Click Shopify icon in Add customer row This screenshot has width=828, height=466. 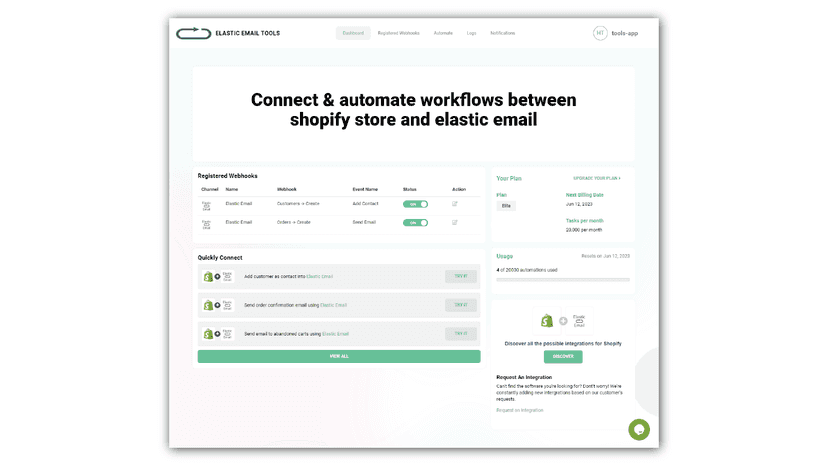[208, 276]
